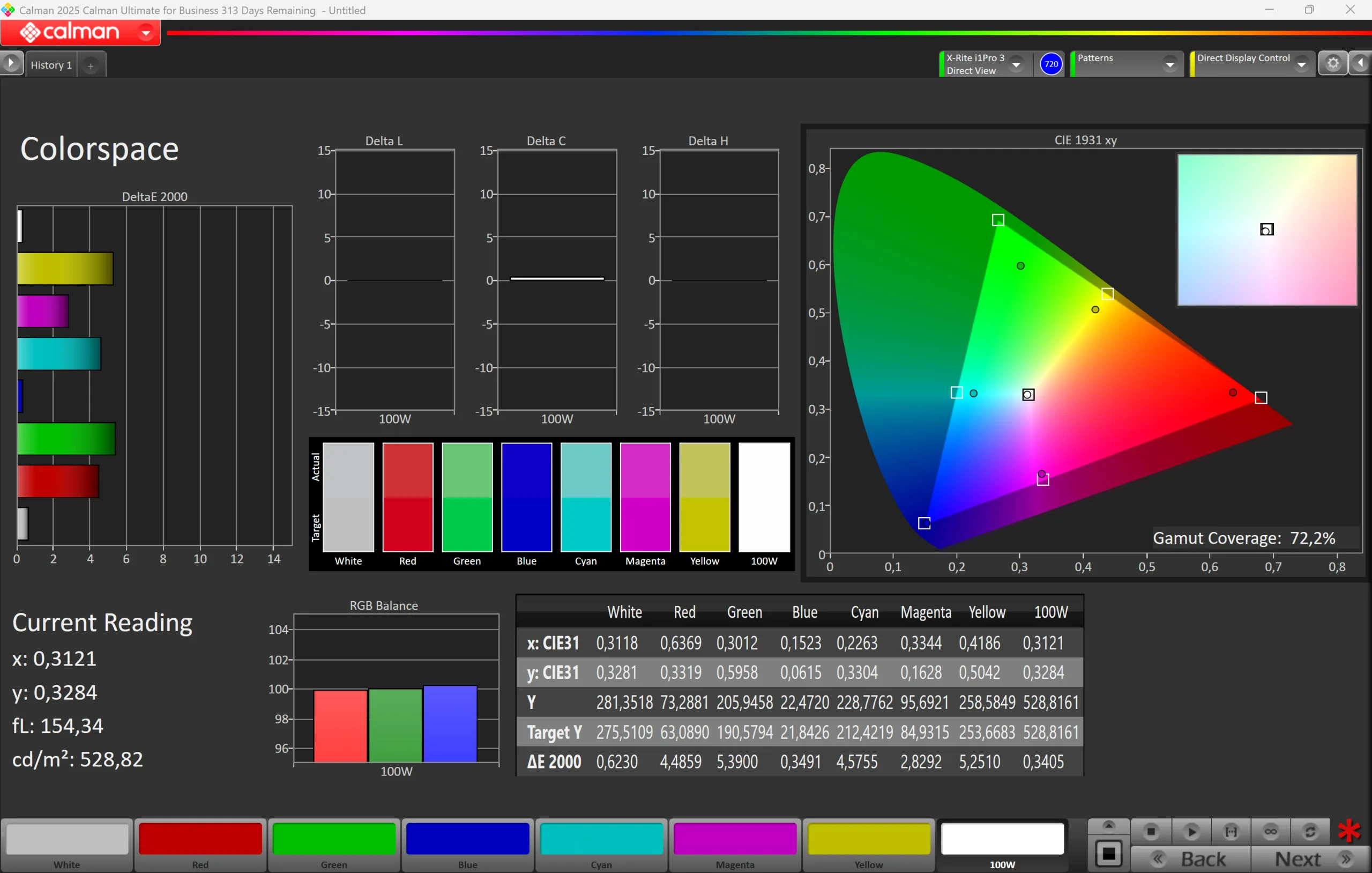Click the continuous read infinity icon
Screen dimensions: 1372x873
click(1270, 832)
